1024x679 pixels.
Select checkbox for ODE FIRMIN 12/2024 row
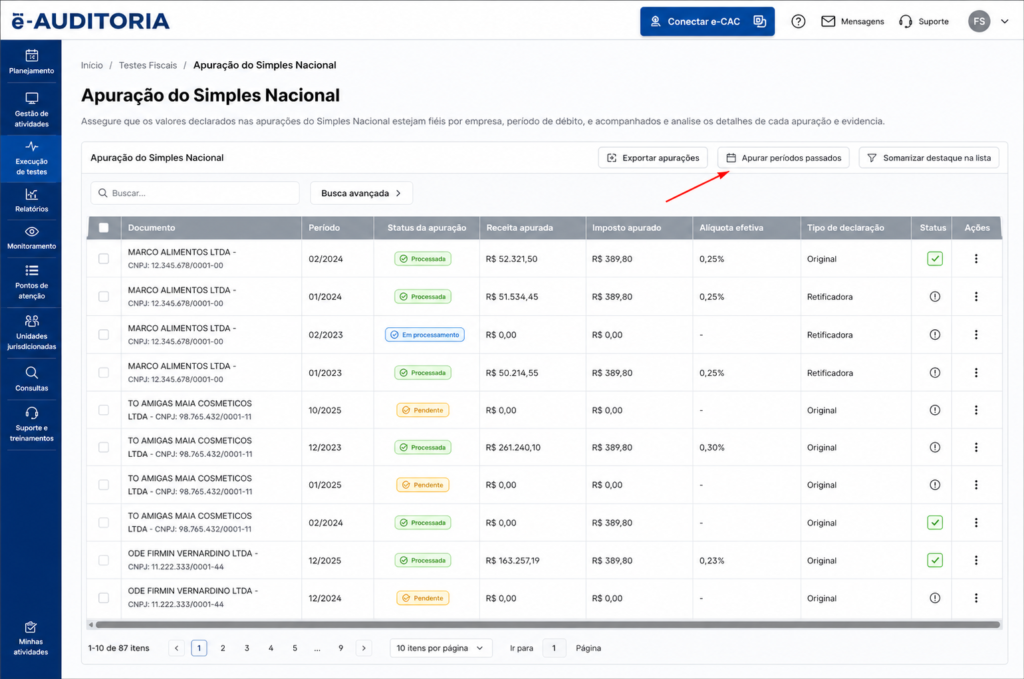coord(104,598)
